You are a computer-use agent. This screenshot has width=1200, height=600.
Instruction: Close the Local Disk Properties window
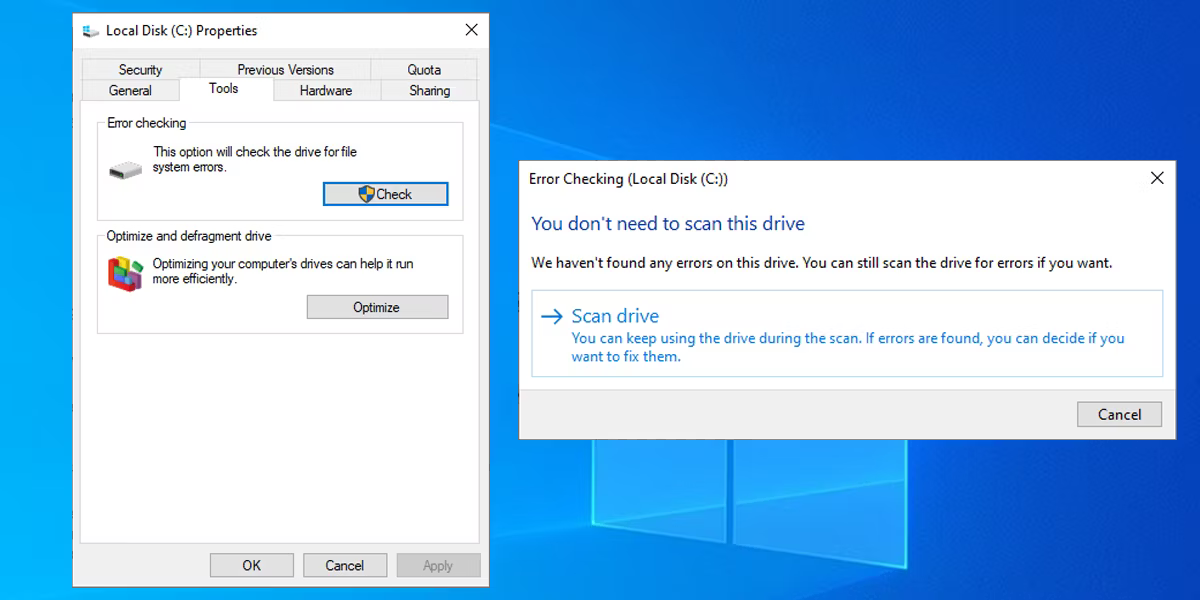pyautogui.click(x=471, y=30)
